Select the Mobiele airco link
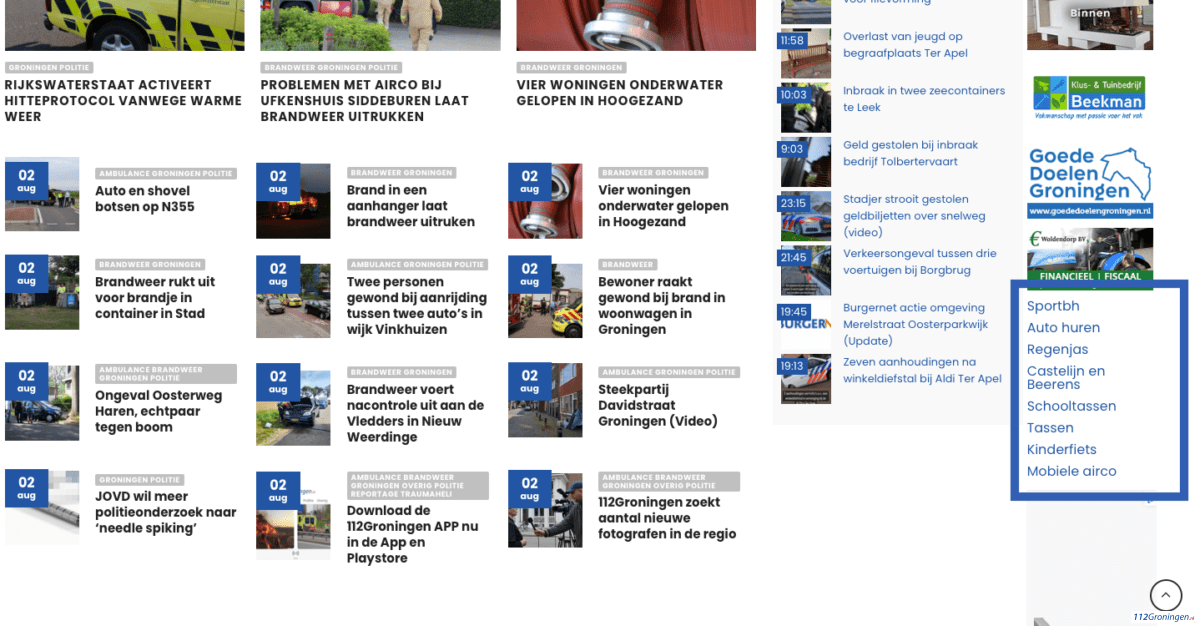1200x626 pixels. (1071, 471)
